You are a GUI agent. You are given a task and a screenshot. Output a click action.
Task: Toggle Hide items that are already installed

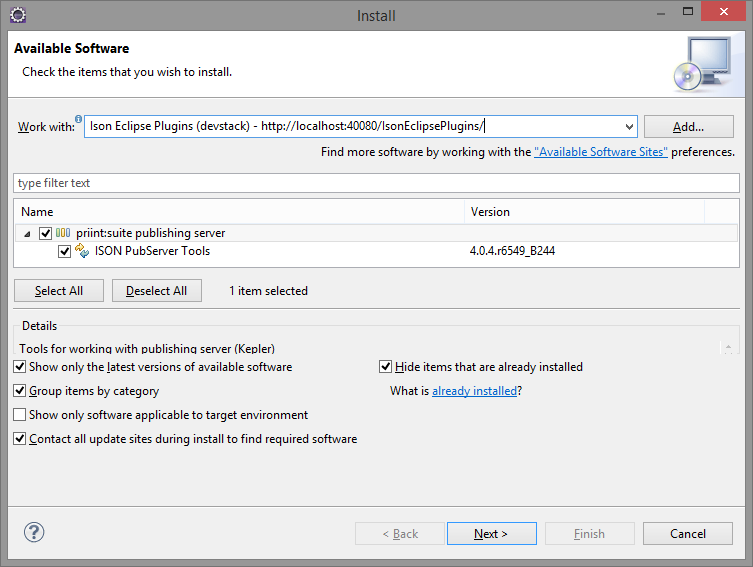386,367
